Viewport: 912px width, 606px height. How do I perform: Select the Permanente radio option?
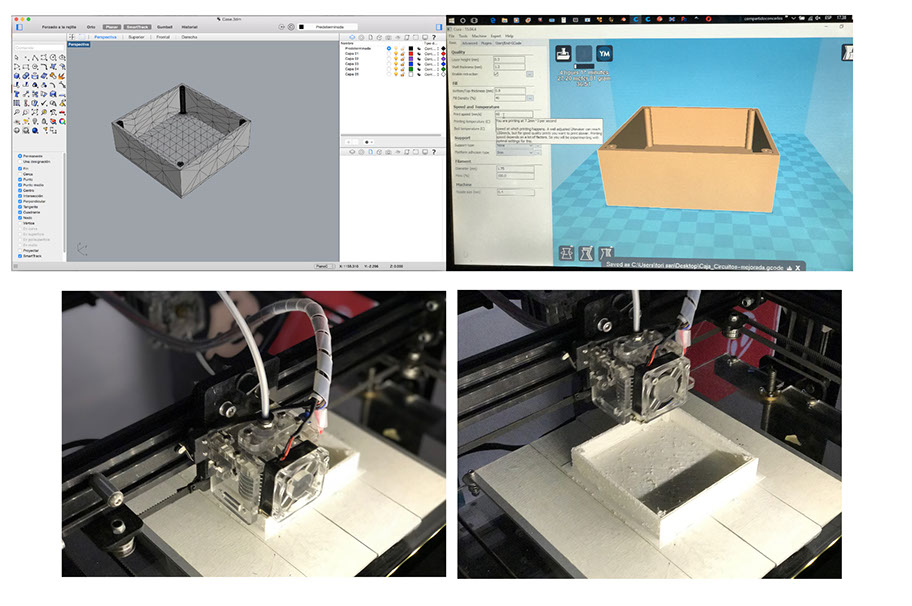point(20,156)
